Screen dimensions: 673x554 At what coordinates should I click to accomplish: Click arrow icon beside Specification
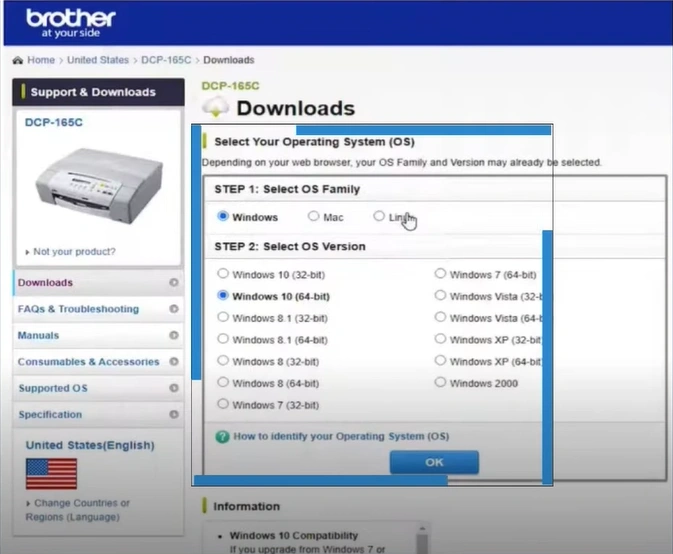(x=174, y=414)
